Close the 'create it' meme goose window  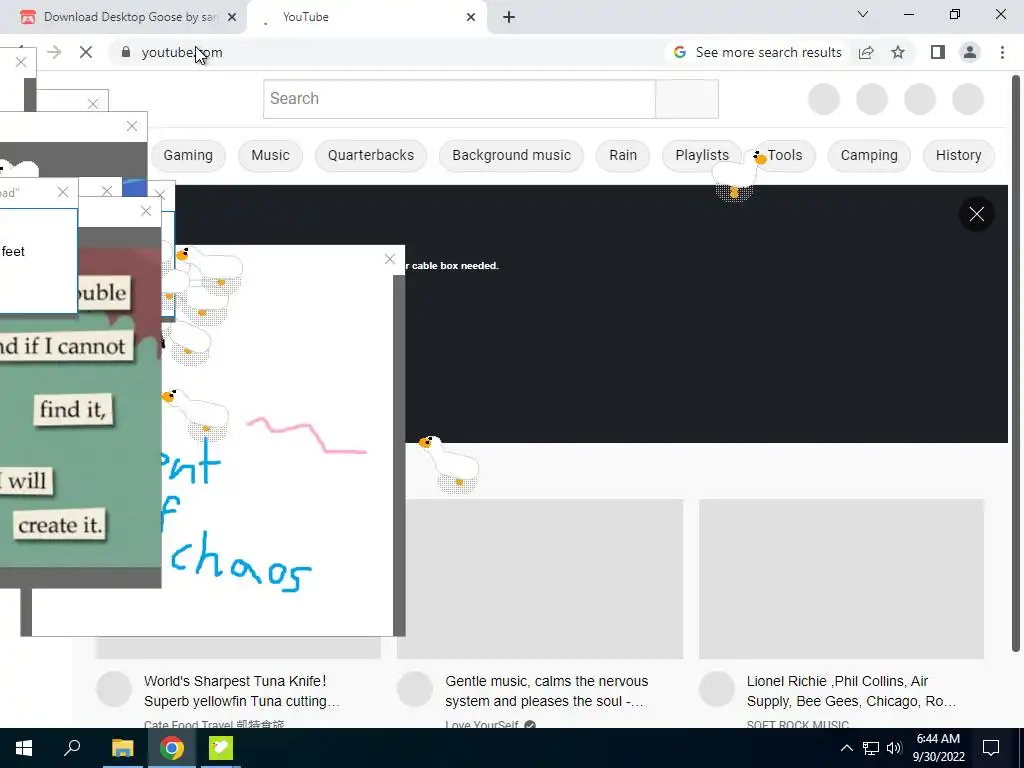[x=146, y=211]
